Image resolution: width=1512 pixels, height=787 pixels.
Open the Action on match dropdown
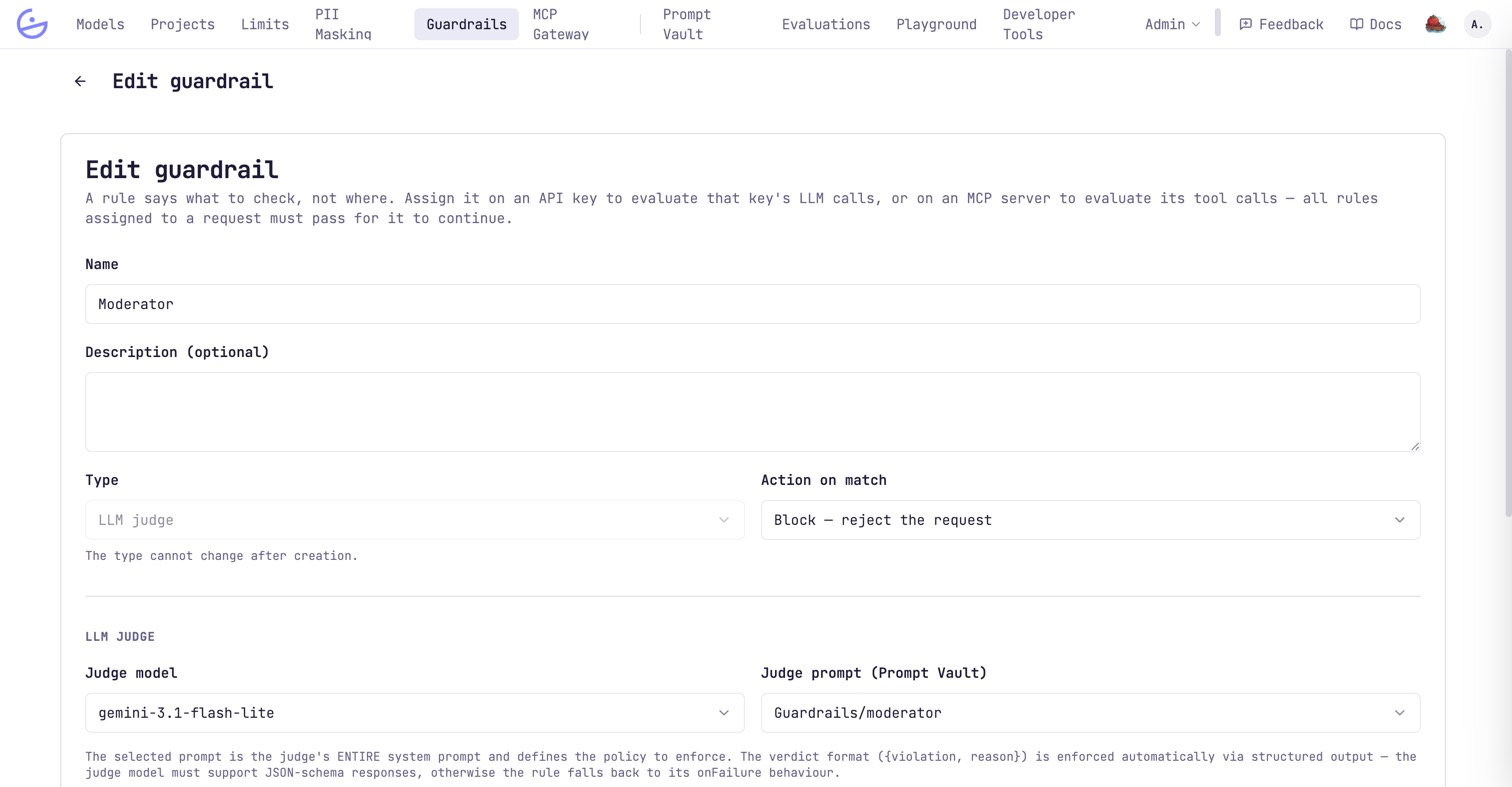pos(1090,520)
